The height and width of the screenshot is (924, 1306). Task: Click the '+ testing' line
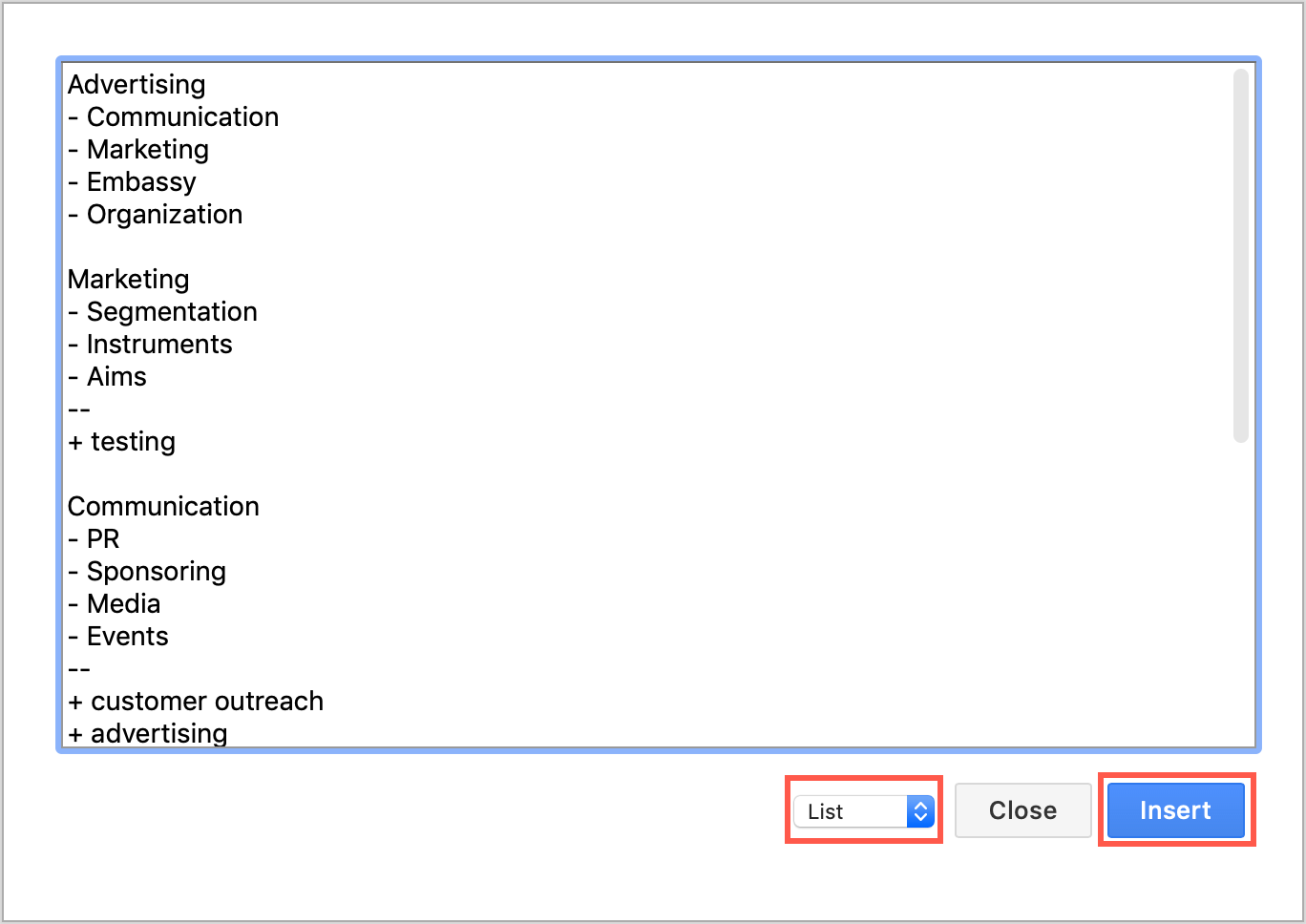[x=121, y=441]
